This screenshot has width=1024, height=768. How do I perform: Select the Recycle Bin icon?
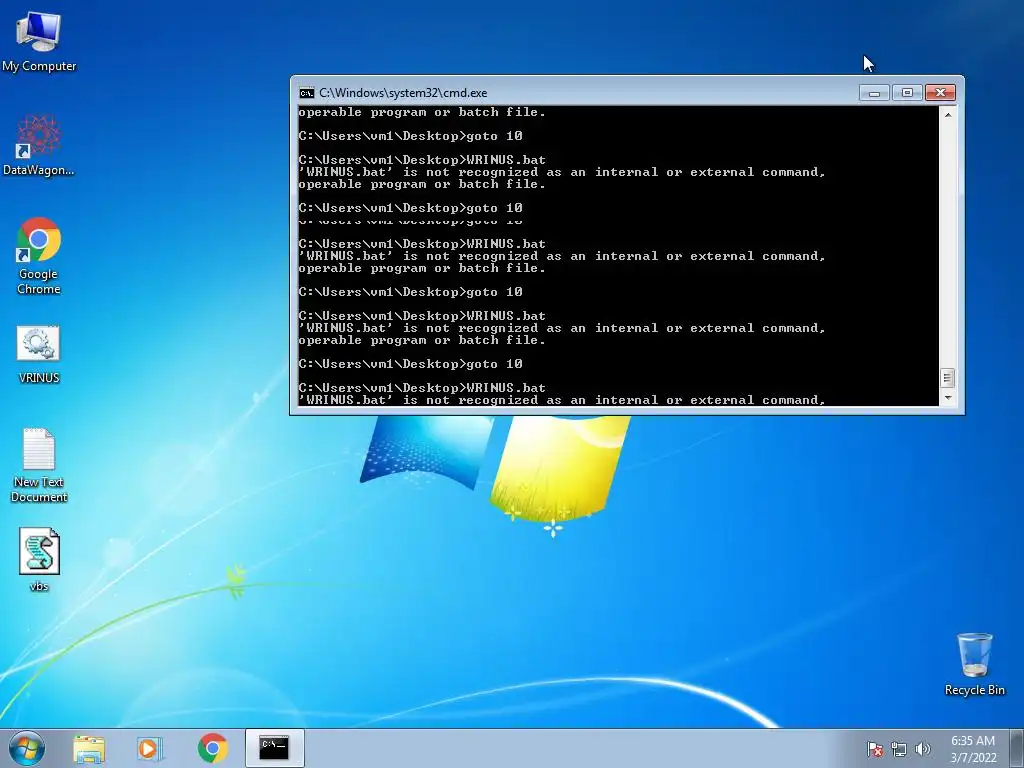coord(974,664)
